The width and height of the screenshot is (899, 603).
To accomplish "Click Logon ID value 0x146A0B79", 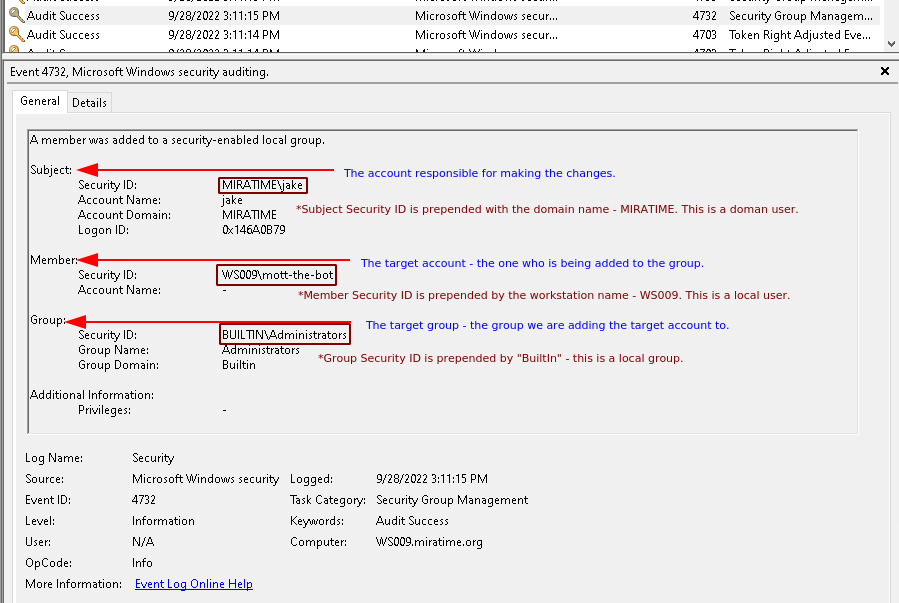I will pos(253,230).
